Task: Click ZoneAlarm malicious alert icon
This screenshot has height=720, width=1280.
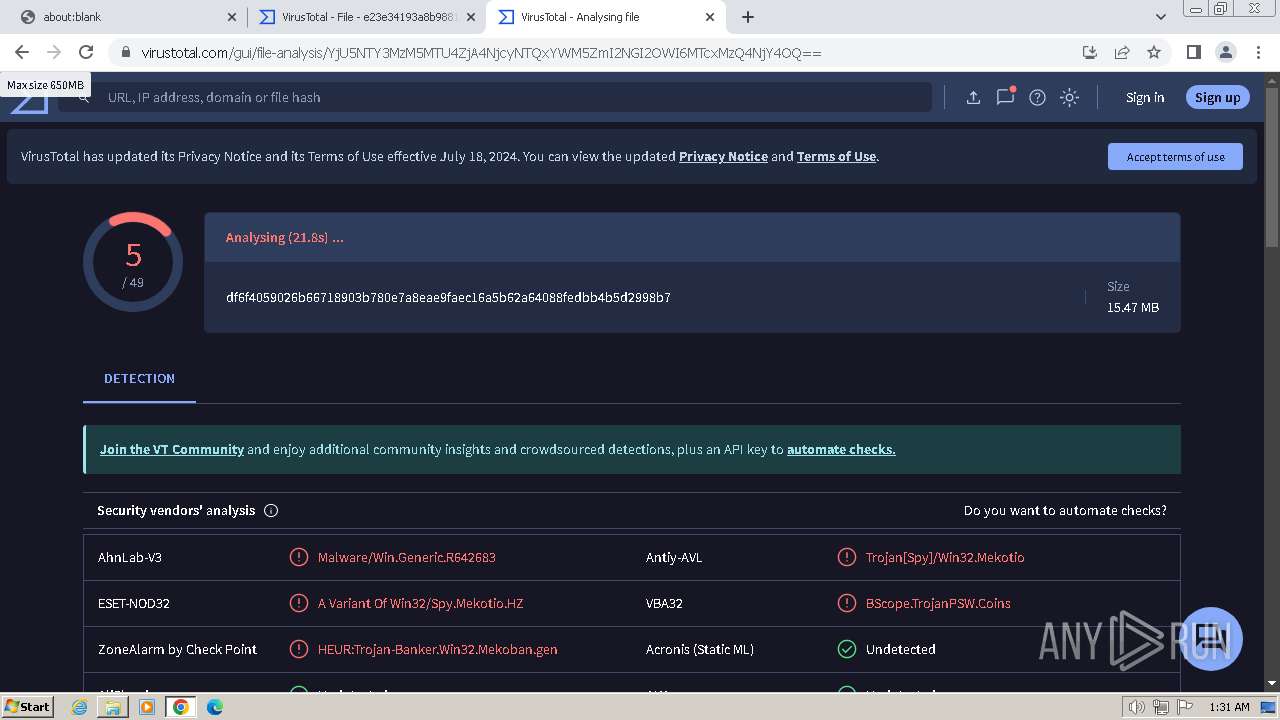Action: point(298,649)
